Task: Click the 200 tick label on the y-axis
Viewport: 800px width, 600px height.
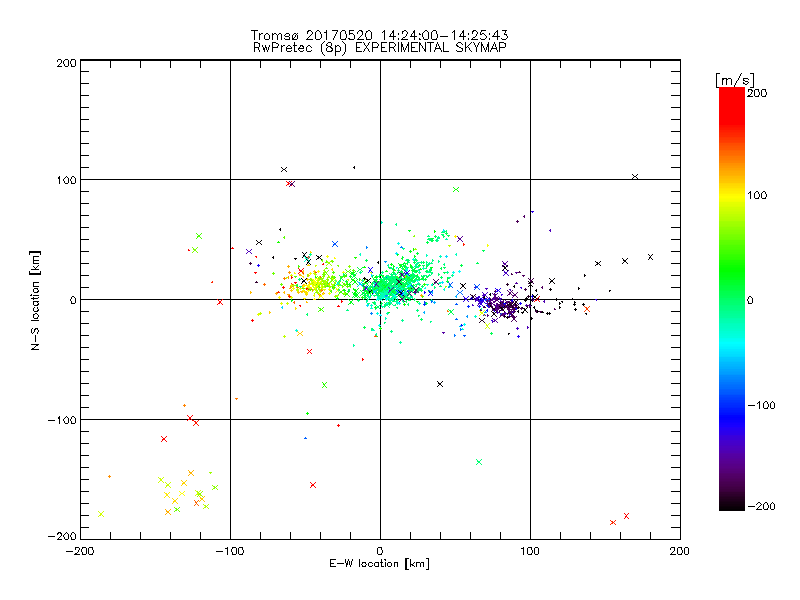Action: point(64,63)
